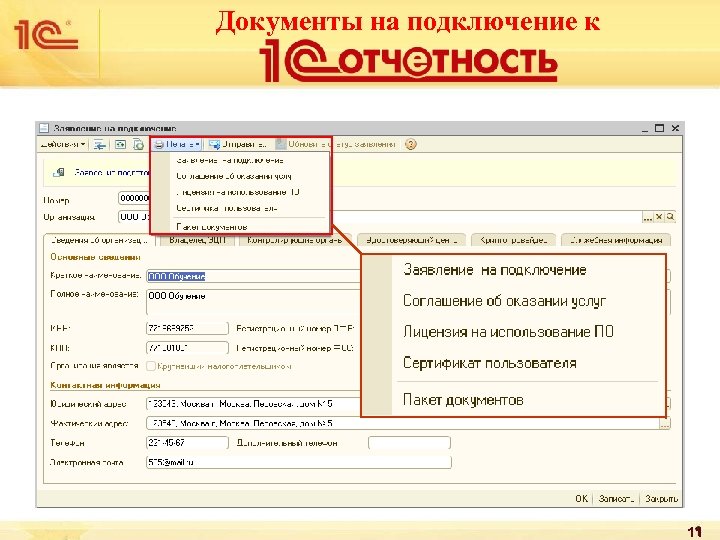The height and width of the screenshot is (540, 720).
Task: Click the Полное наименование text area
Action: pos(253,302)
